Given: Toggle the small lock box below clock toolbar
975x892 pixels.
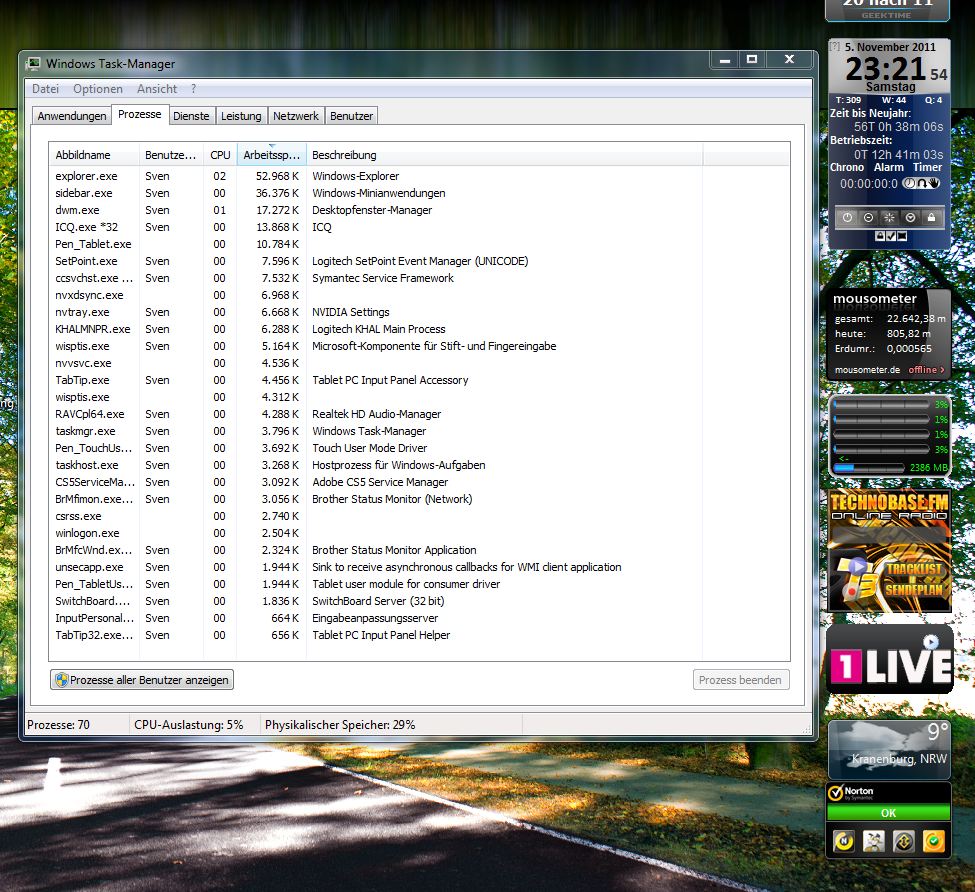Looking at the screenshot, I should tap(880, 236).
